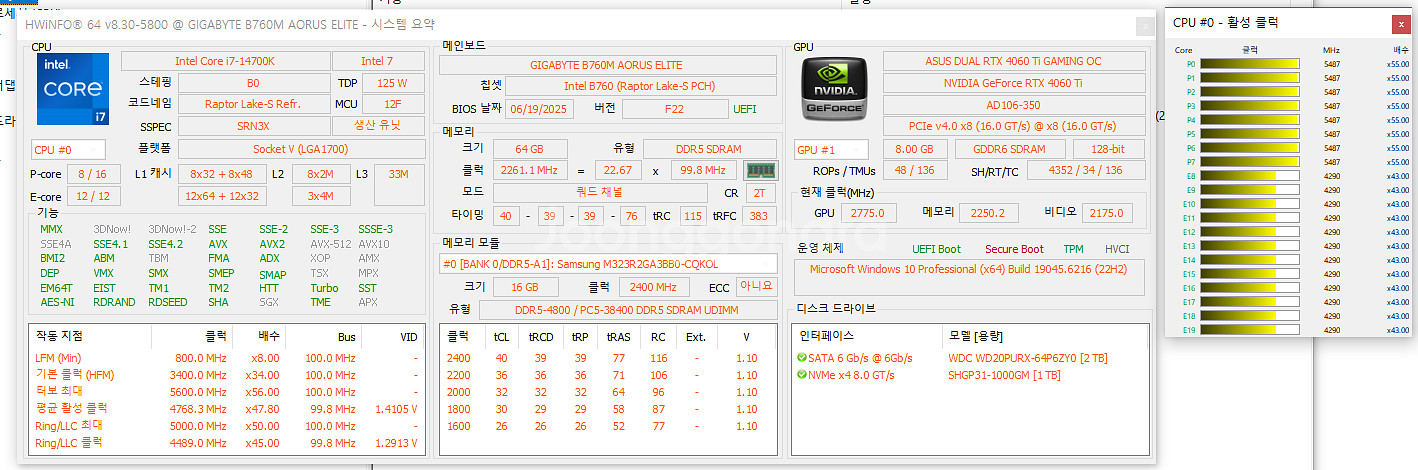This screenshot has height=470, width=1418.
Task: Close the HWiNFO system summary window
Action: tap(1144, 27)
